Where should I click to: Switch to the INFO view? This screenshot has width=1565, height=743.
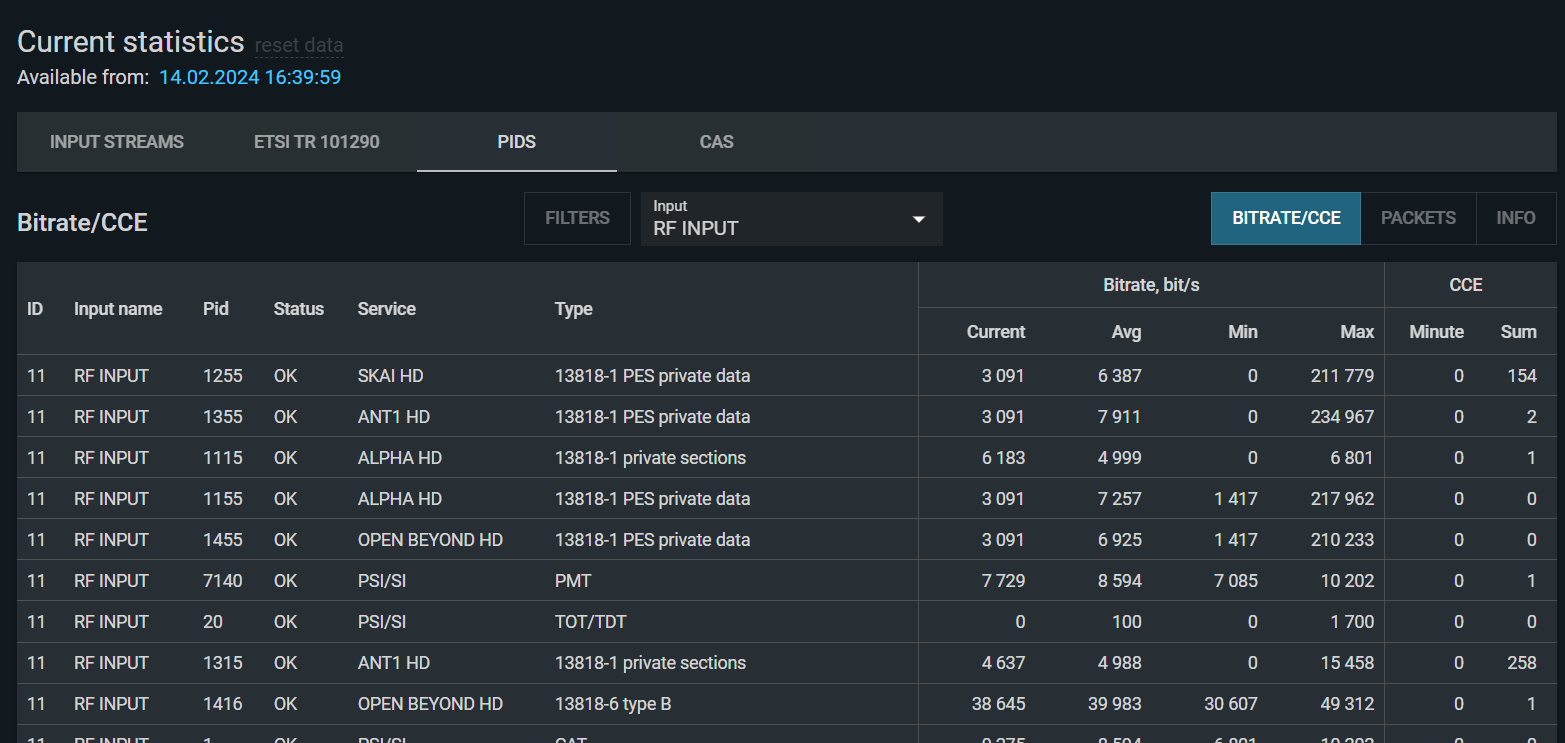click(x=1515, y=218)
